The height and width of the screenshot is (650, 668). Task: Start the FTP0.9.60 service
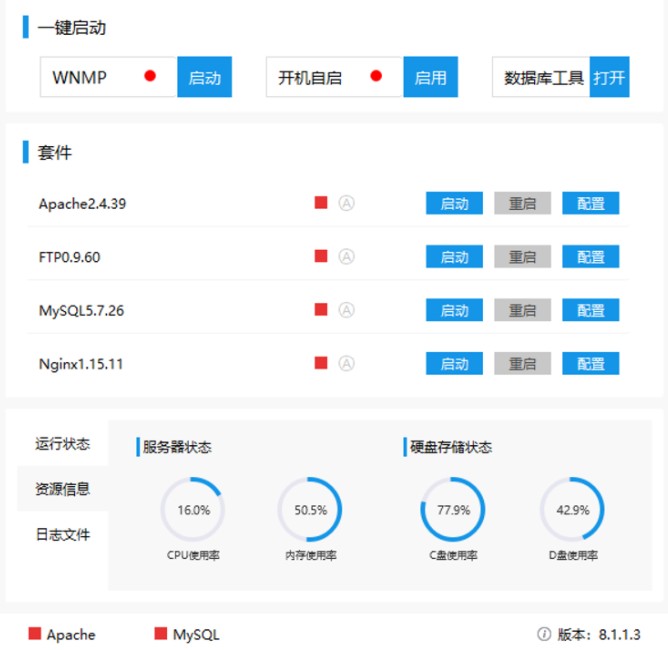(454, 256)
